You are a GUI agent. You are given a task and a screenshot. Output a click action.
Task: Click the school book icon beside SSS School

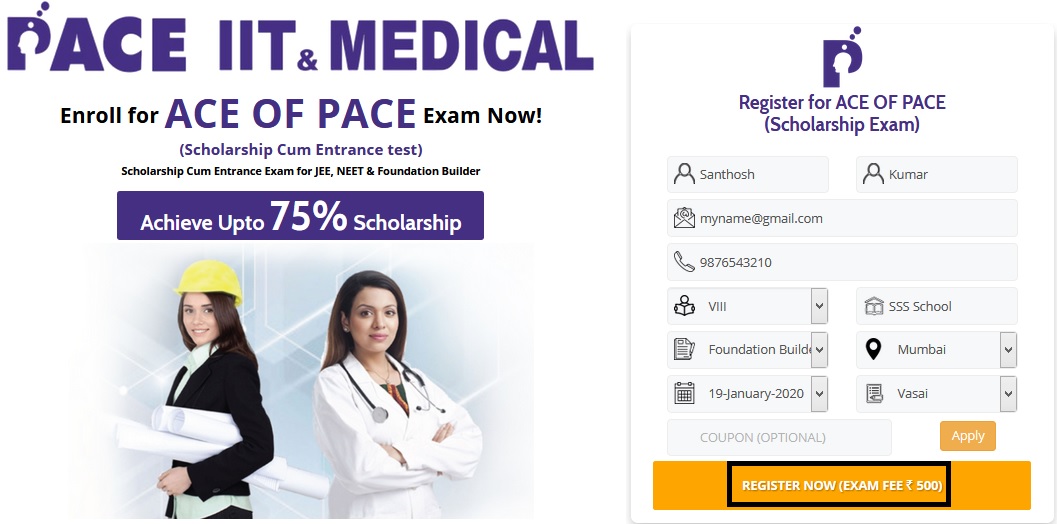[873, 306]
